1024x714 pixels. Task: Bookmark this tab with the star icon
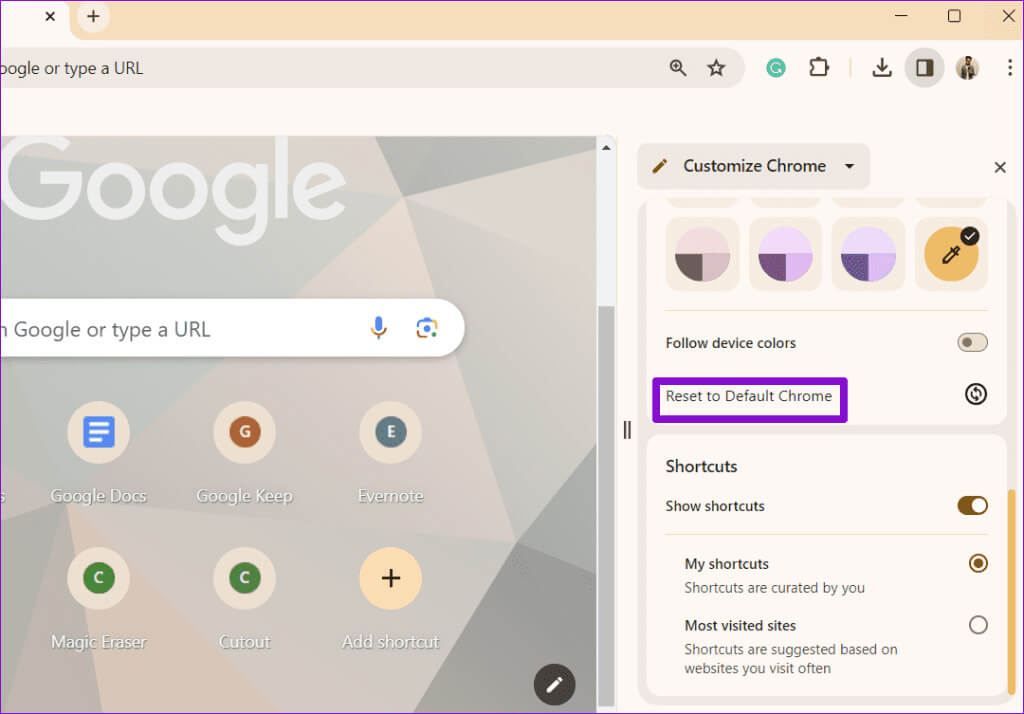(x=716, y=67)
